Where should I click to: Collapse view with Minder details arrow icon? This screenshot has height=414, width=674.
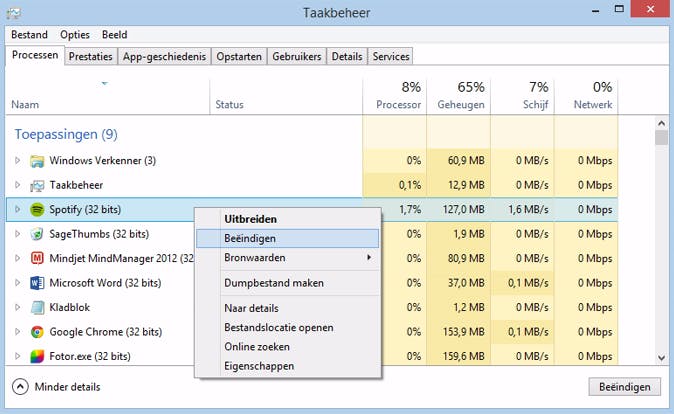tap(20, 386)
